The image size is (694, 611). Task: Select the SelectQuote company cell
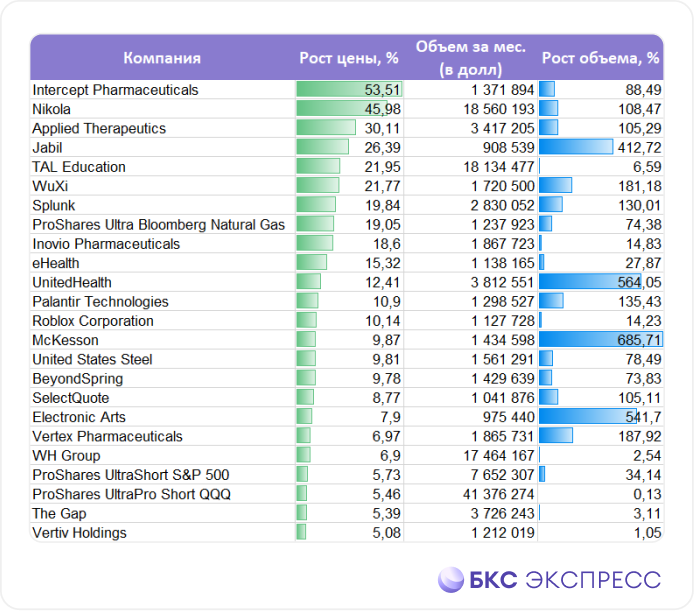pos(162,398)
